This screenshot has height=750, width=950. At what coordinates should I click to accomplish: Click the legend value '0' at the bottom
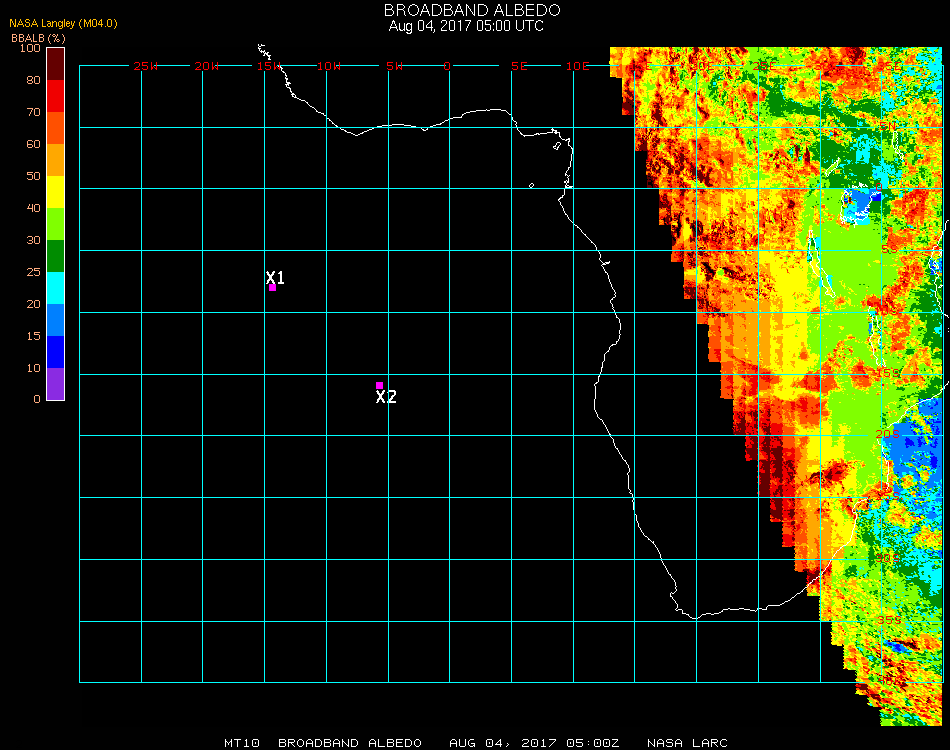pyautogui.click(x=37, y=399)
